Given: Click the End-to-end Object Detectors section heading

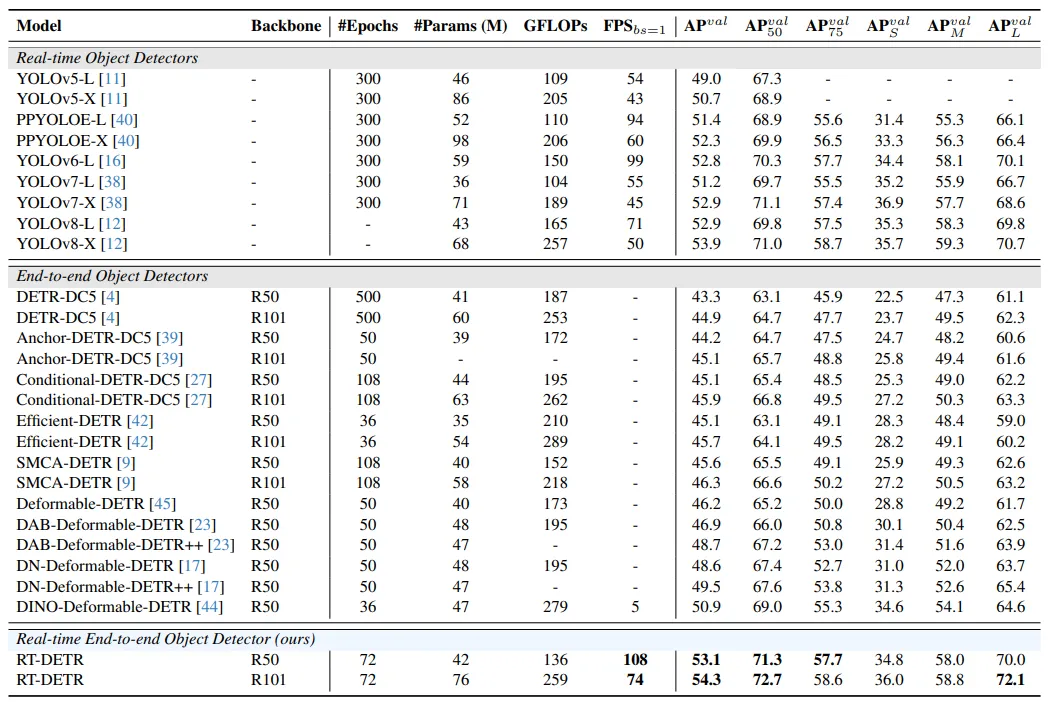Looking at the screenshot, I should click(111, 276).
